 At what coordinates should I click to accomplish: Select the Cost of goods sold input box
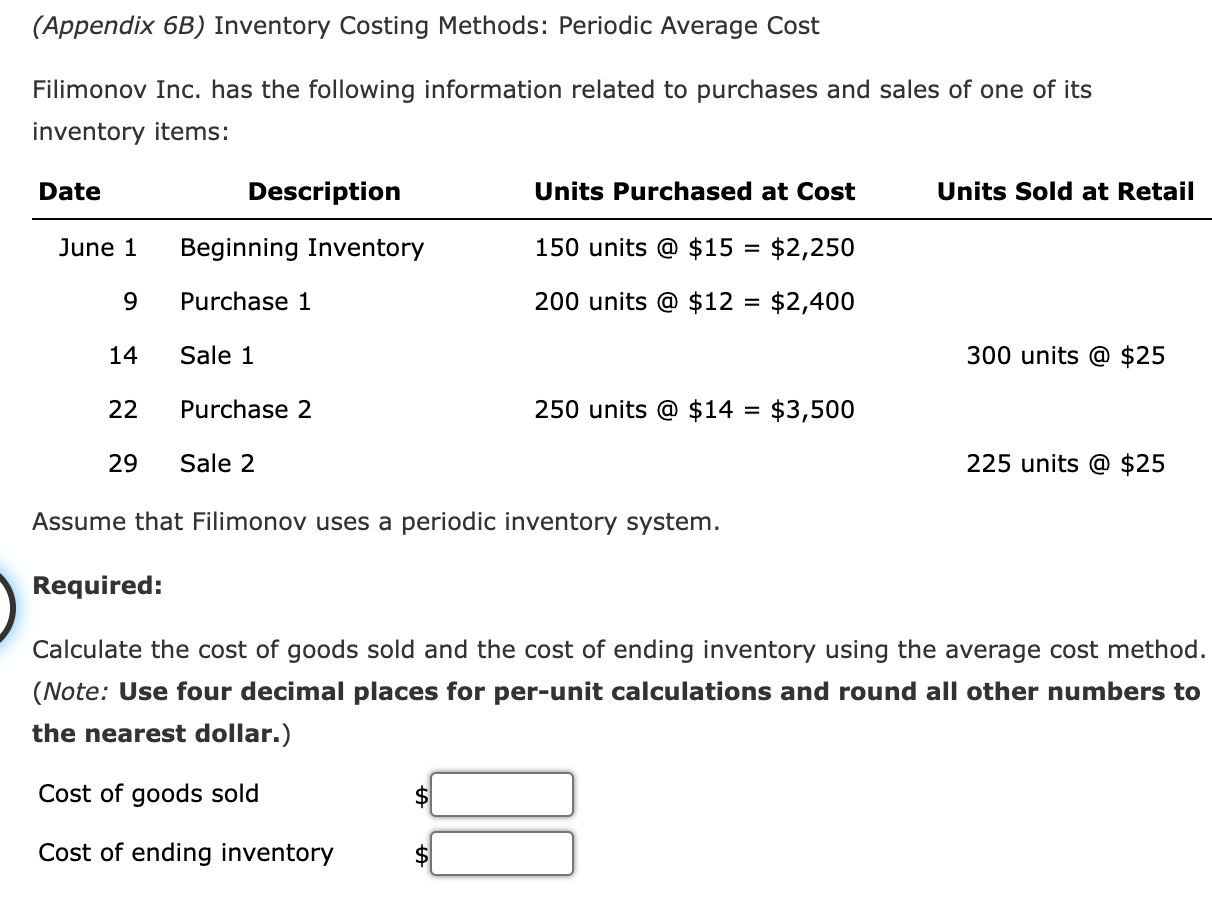tap(502, 794)
